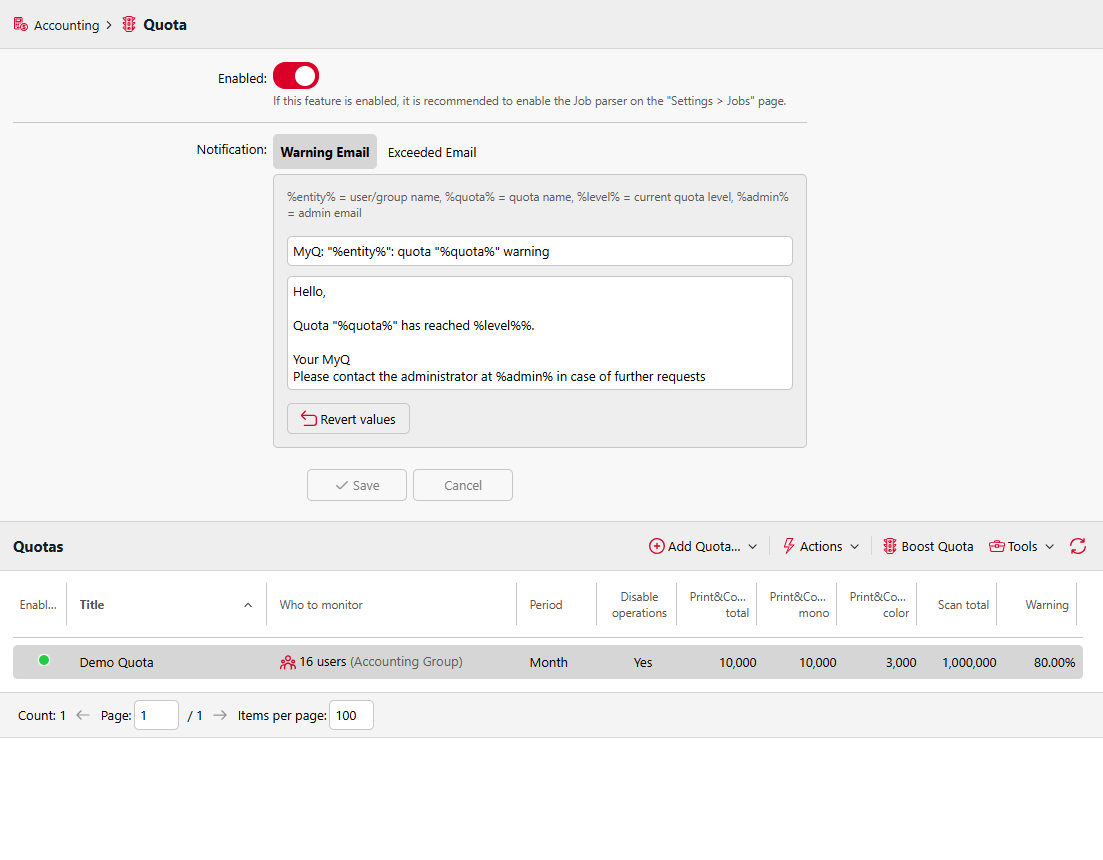
Task: Click the Period column header
Action: pyautogui.click(x=546, y=605)
